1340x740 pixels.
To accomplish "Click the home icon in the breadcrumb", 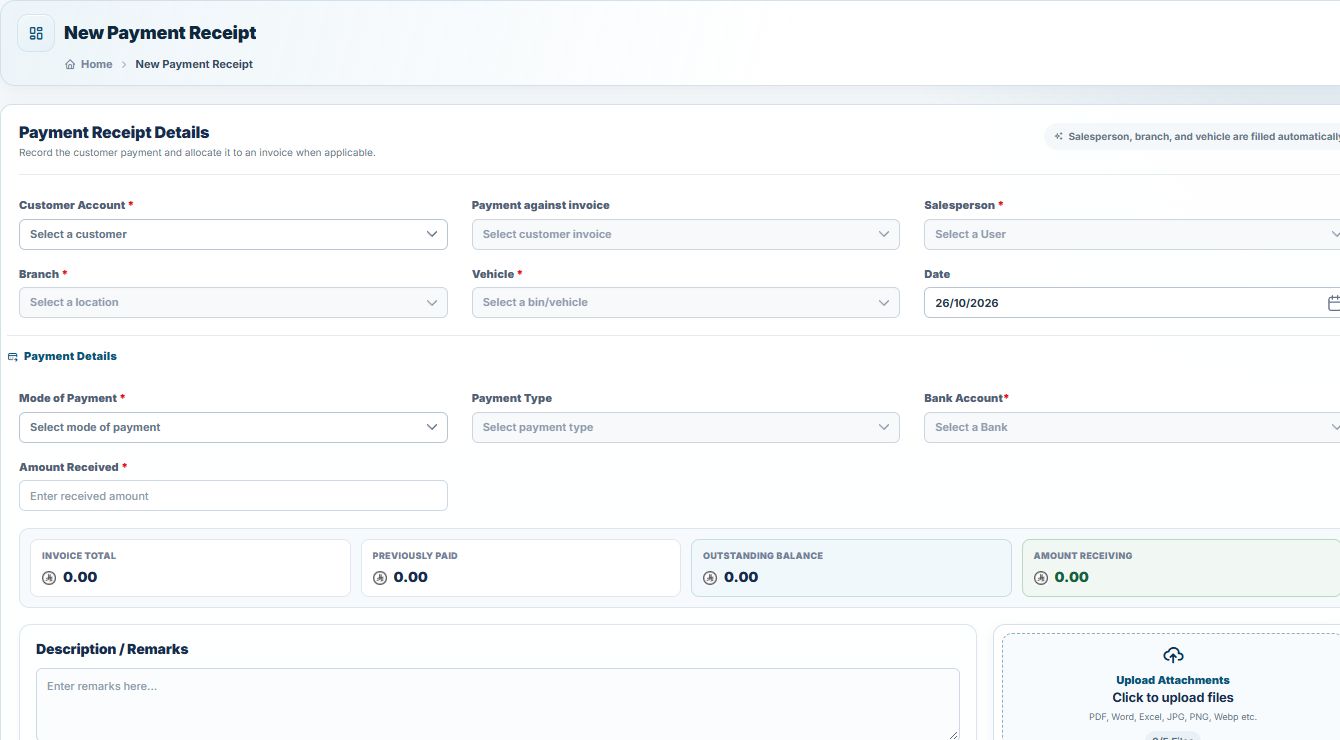I will pyautogui.click(x=70, y=64).
